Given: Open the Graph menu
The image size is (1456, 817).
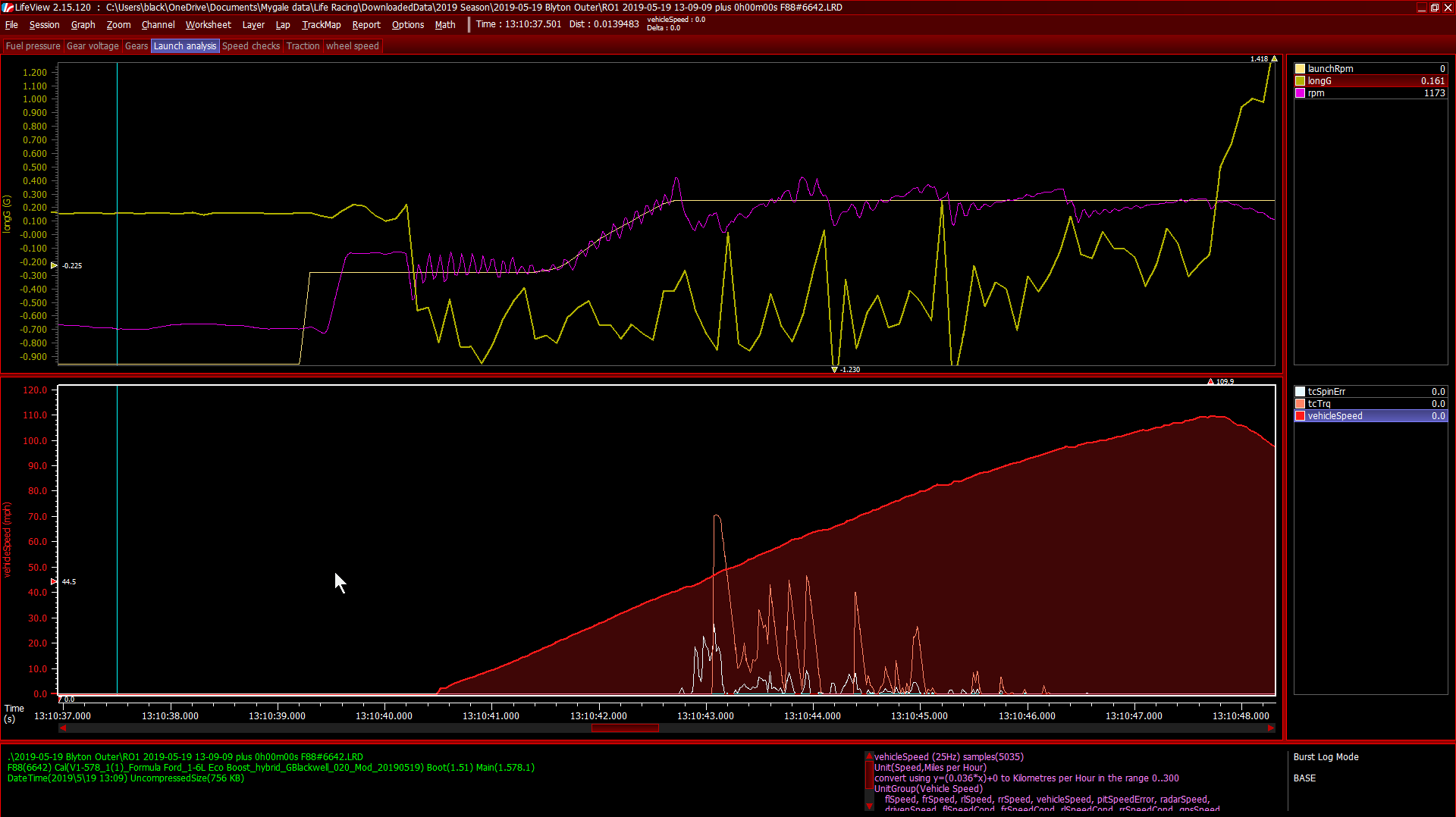Looking at the screenshot, I should tap(83, 25).
